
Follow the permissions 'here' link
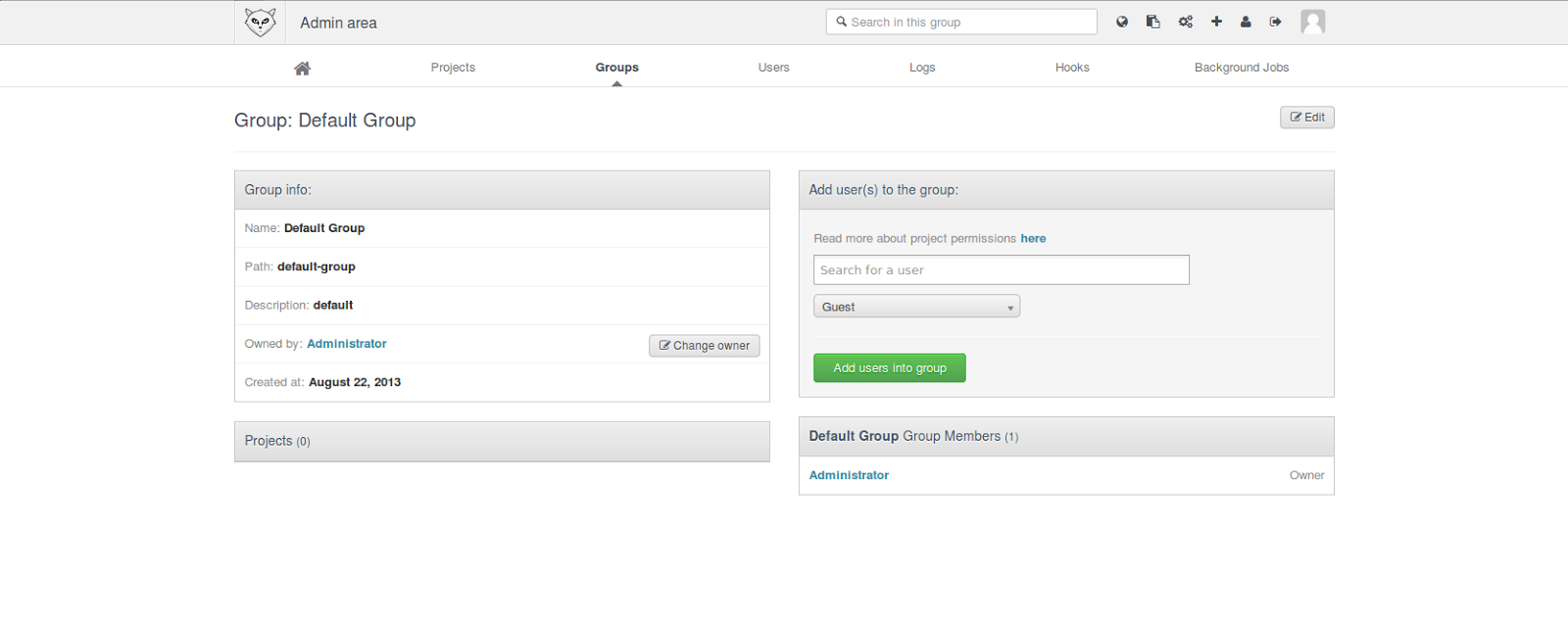1033,239
